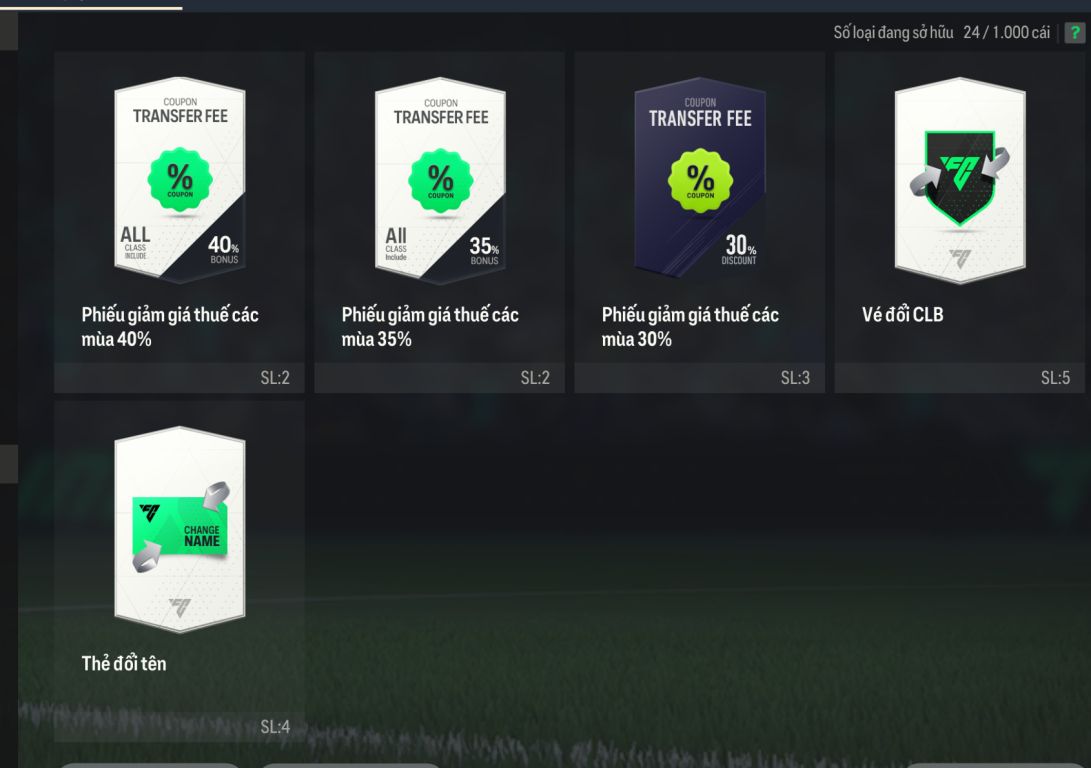Open item 'Phiếu giảm giá thuế các mùa 35%'
Image resolution: width=1091 pixels, height=768 pixels.
[430, 326]
